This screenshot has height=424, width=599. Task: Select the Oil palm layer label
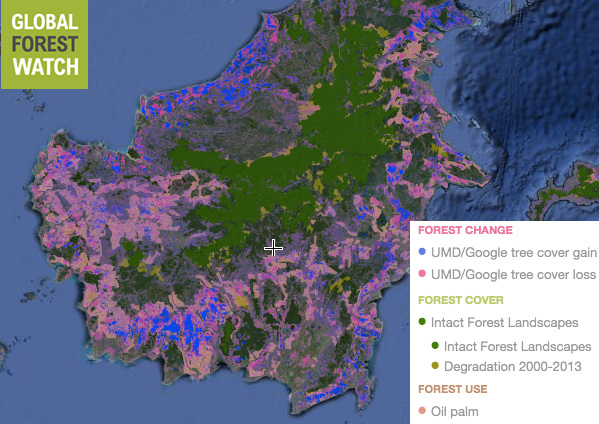pyautogui.click(x=455, y=411)
